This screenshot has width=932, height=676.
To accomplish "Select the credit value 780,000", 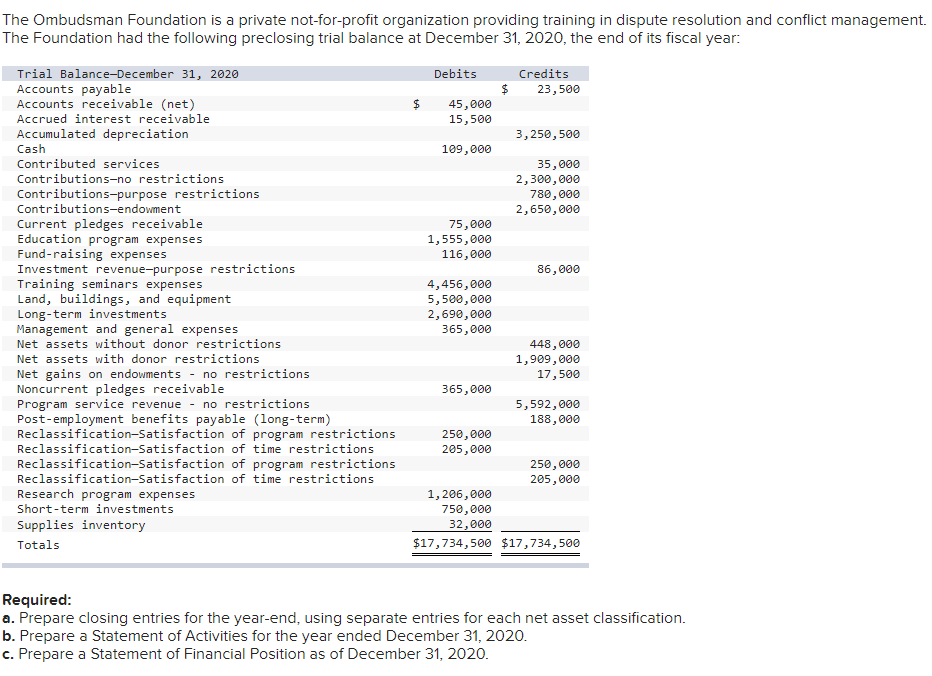I will click(x=555, y=194).
